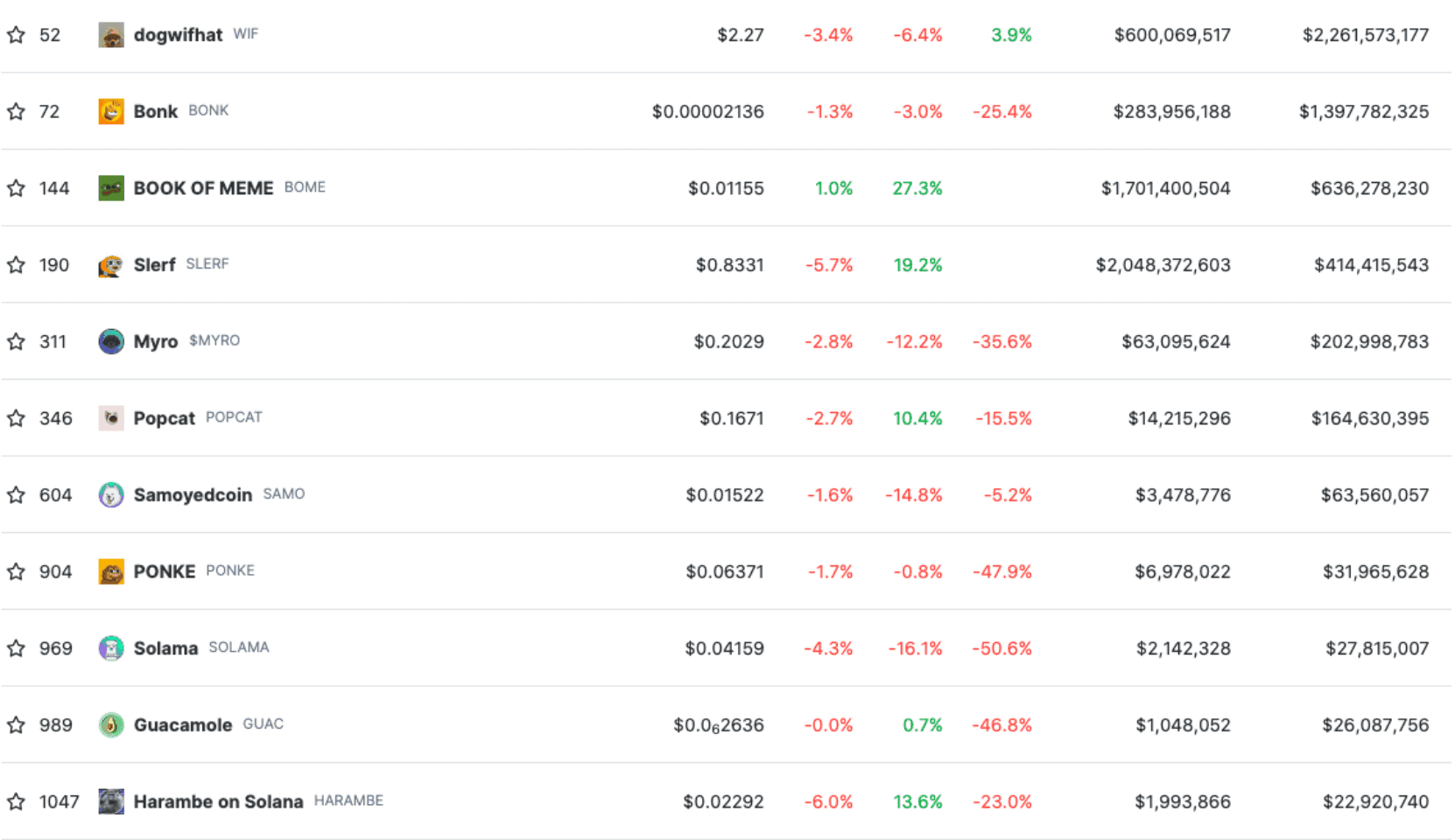The width and height of the screenshot is (1455, 840).
Task: Open the Solama coin page link
Action: coord(165,648)
